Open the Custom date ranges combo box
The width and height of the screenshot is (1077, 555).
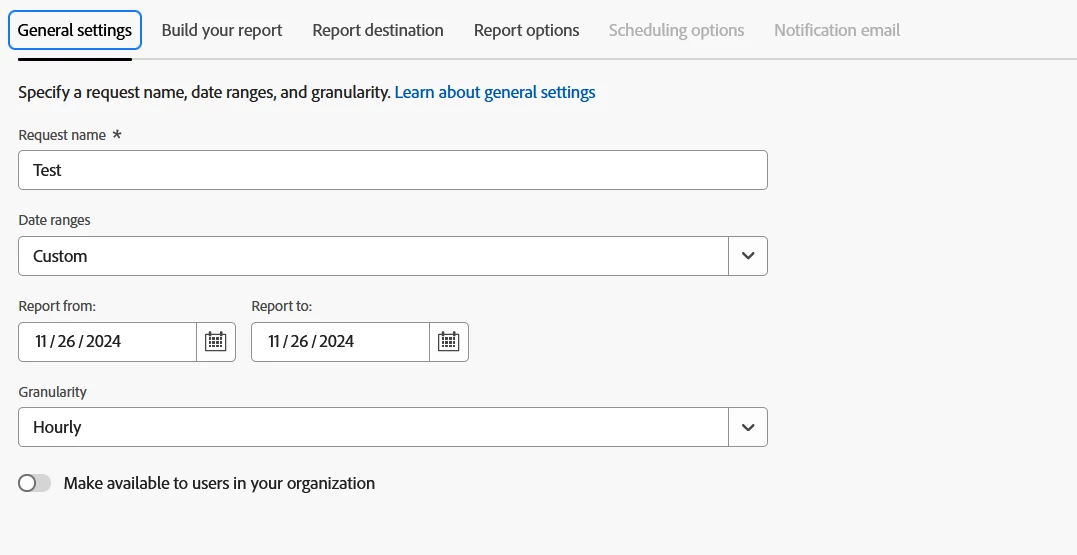tap(373, 256)
